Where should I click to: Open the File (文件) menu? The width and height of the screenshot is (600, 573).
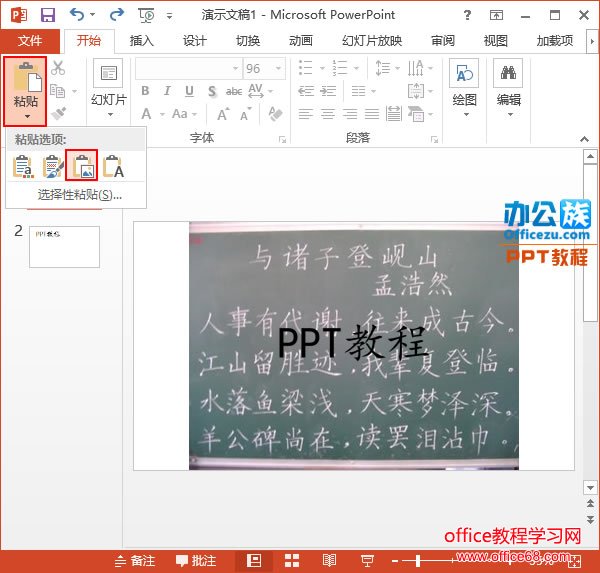(x=30, y=41)
